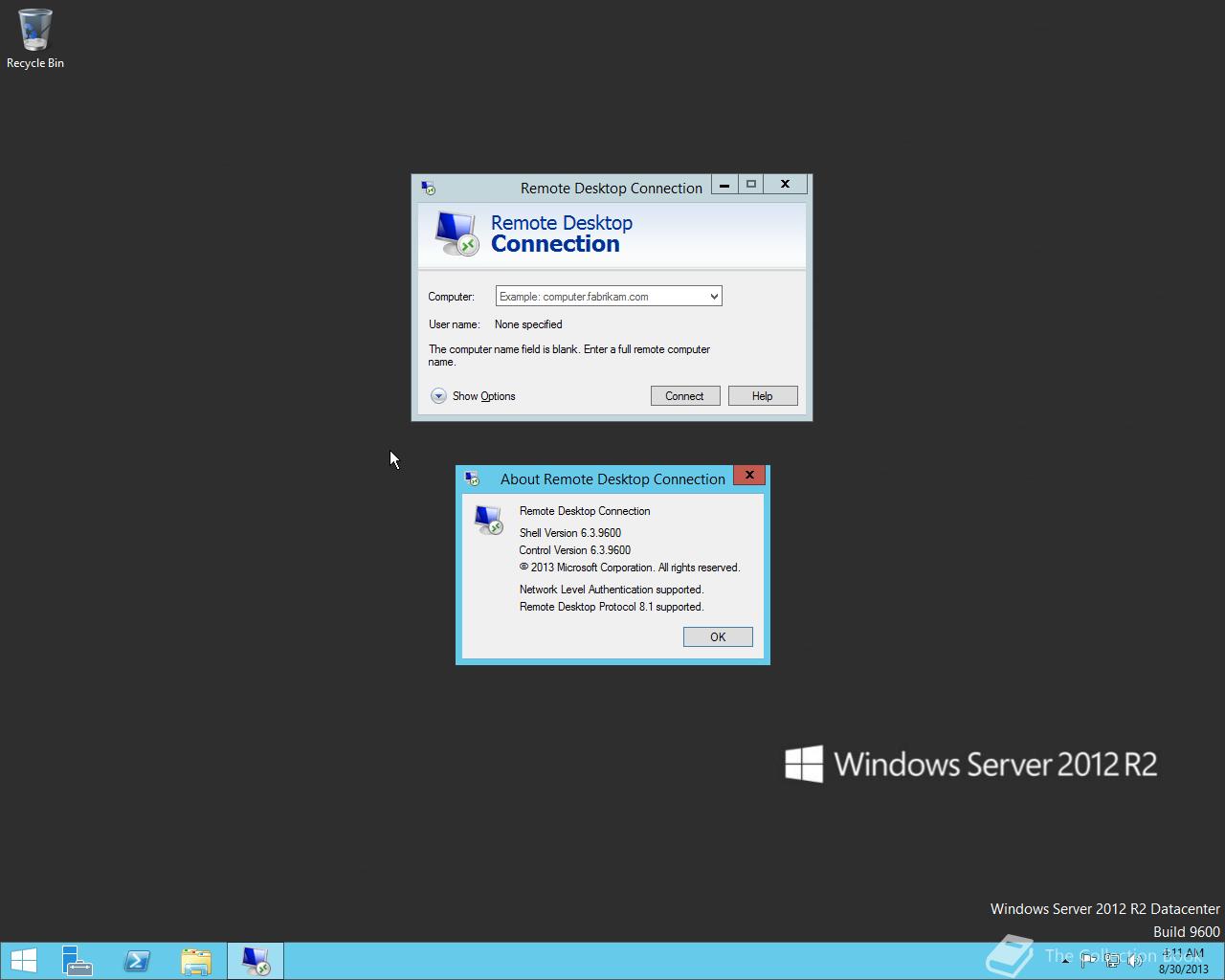Screen dimensions: 1225x980
Task: Click "© 2013 Microsoft Corporation" copyright line
Action: (630, 568)
